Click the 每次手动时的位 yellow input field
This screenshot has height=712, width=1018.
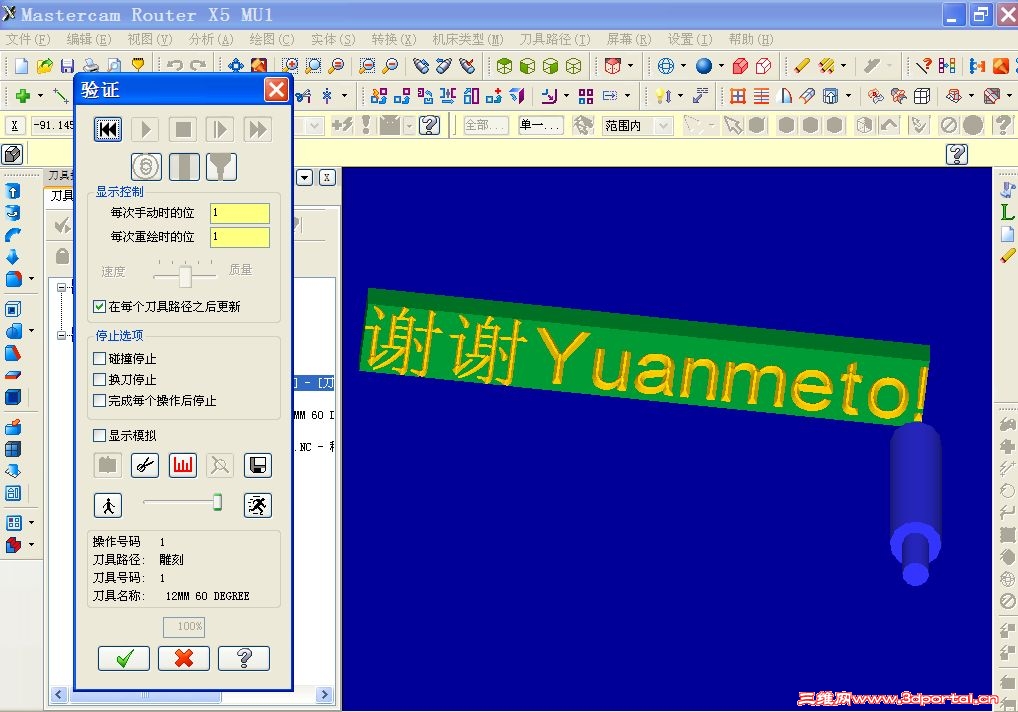(240, 213)
